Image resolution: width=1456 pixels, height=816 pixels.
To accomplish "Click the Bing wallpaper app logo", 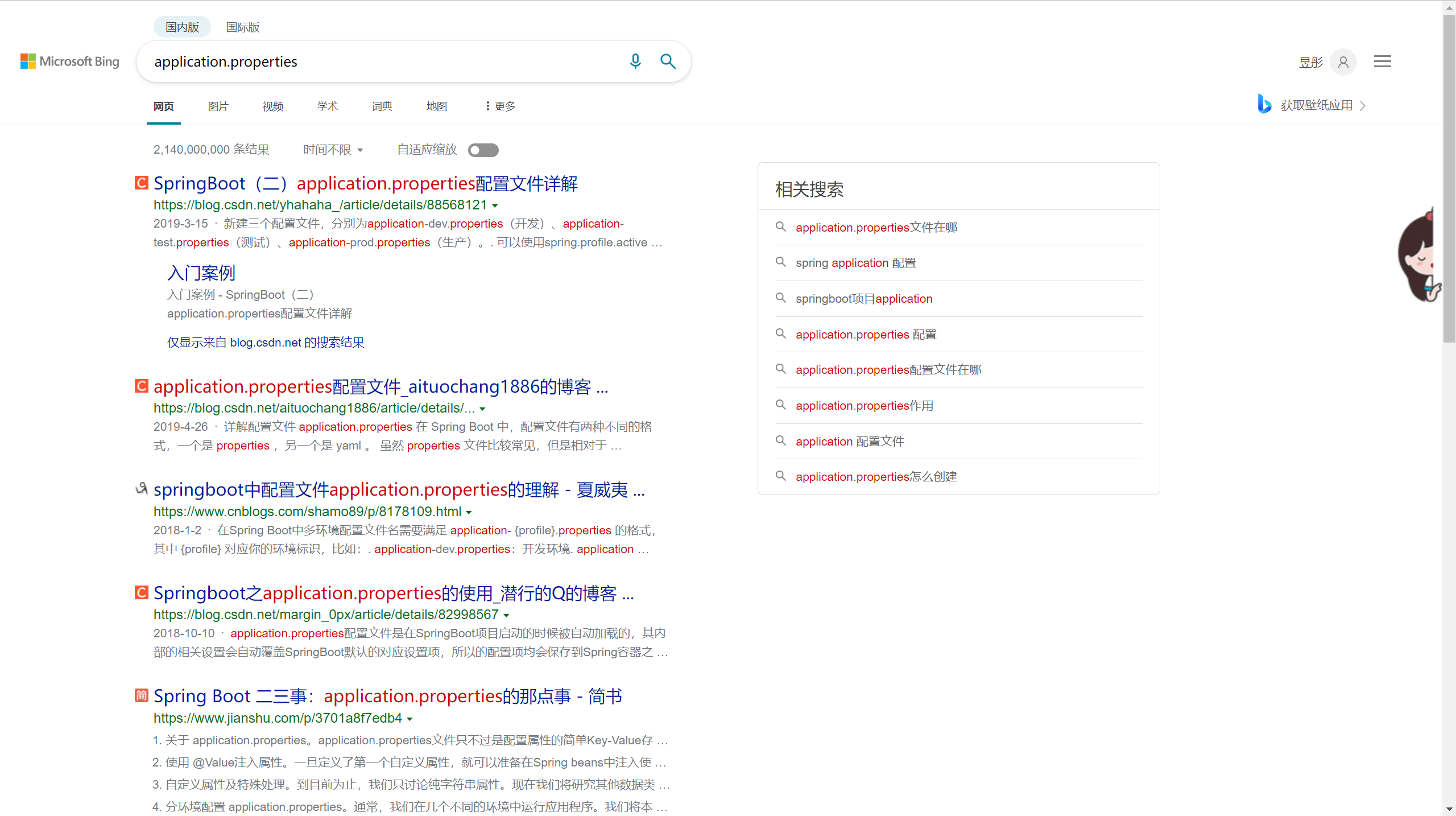I will (x=1264, y=104).
